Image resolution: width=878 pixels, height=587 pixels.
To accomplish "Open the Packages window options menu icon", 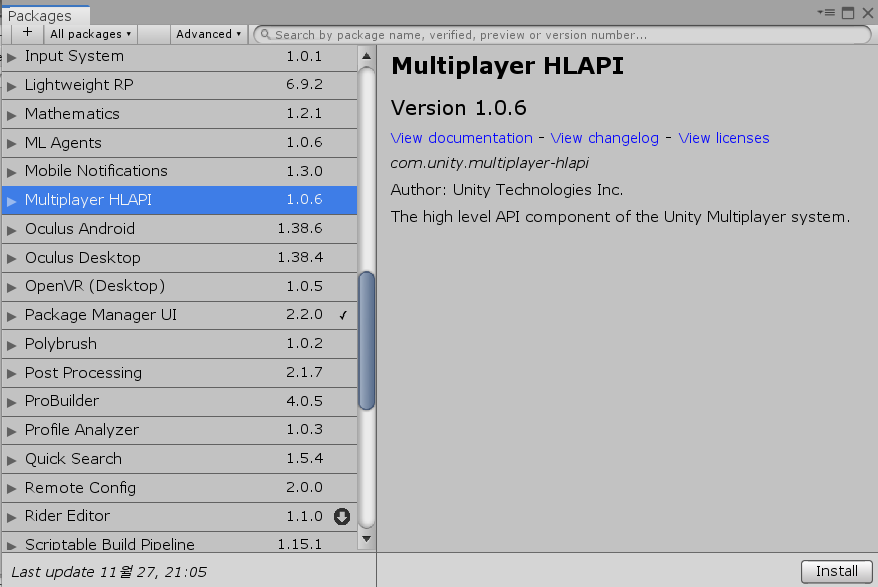I will click(825, 12).
